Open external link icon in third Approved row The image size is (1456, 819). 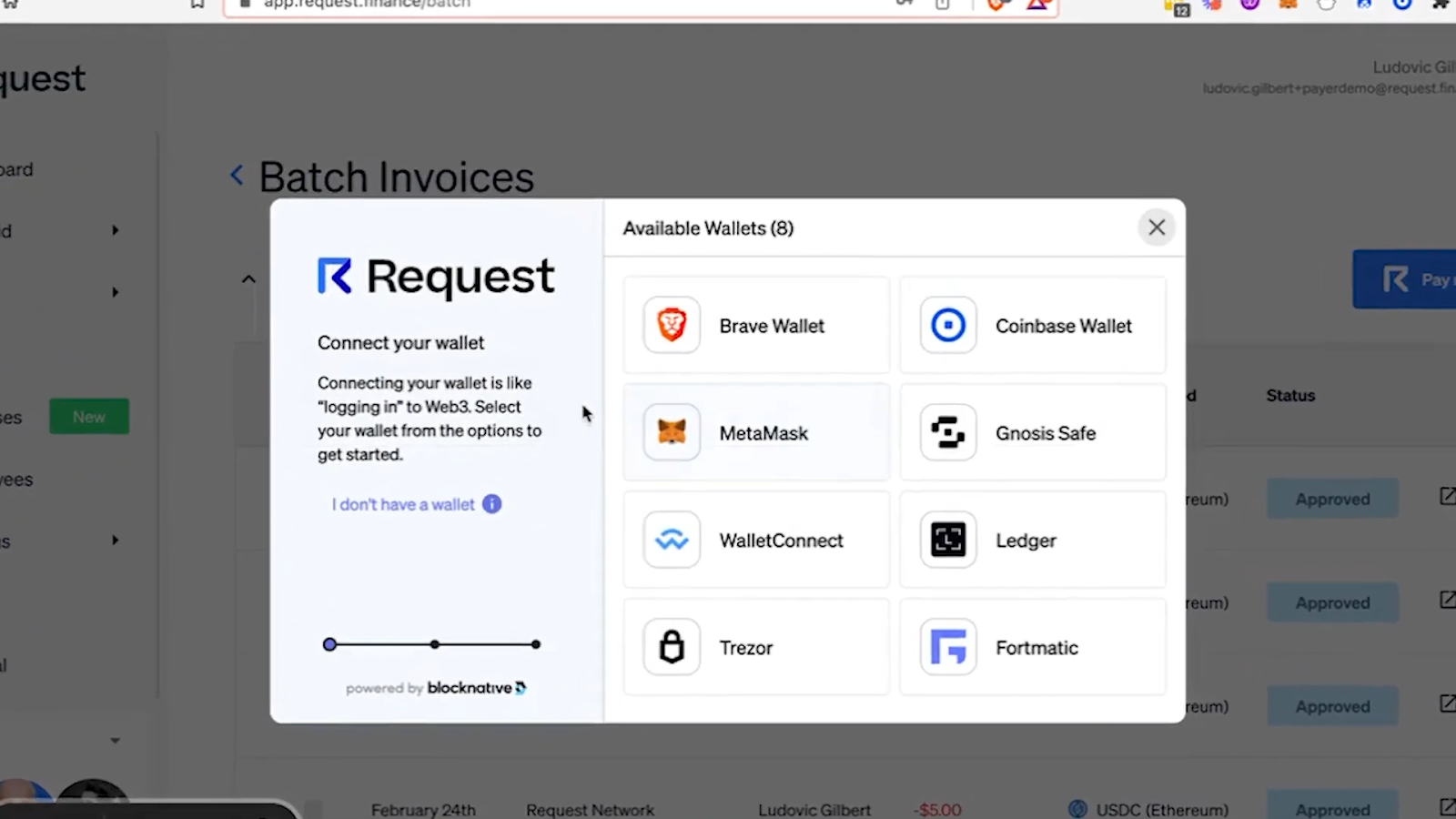coord(1448,703)
